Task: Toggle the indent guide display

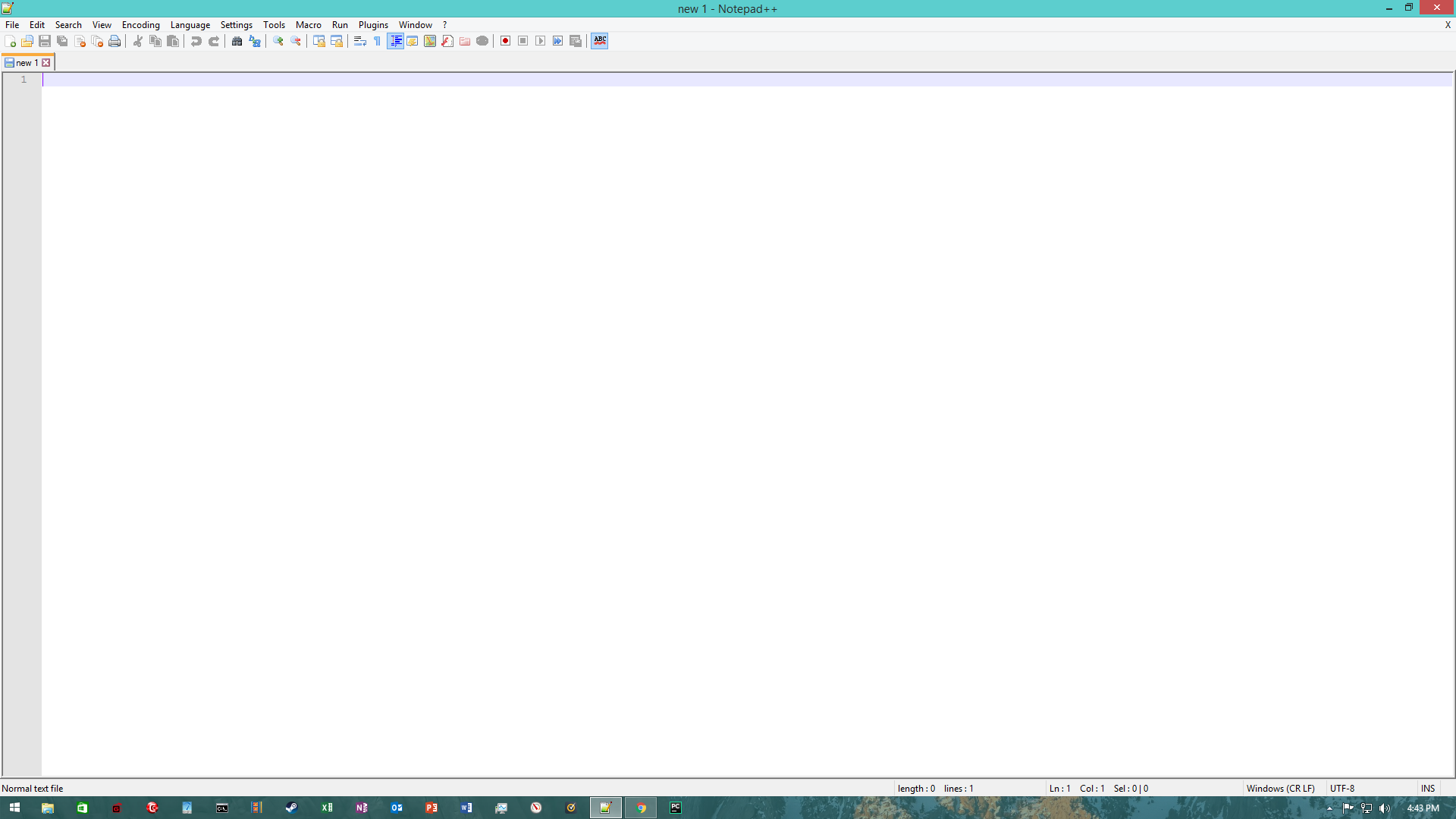Action: (395, 41)
